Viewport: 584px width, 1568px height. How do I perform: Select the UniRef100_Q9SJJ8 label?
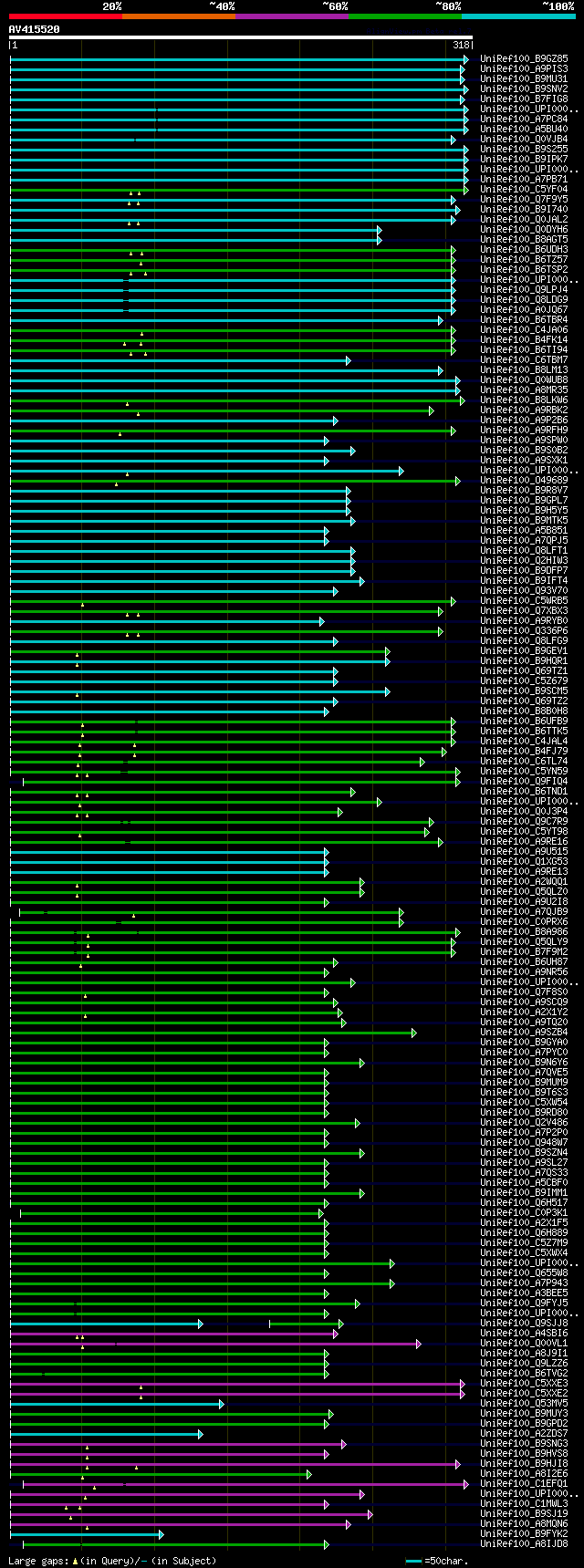point(524,1323)
